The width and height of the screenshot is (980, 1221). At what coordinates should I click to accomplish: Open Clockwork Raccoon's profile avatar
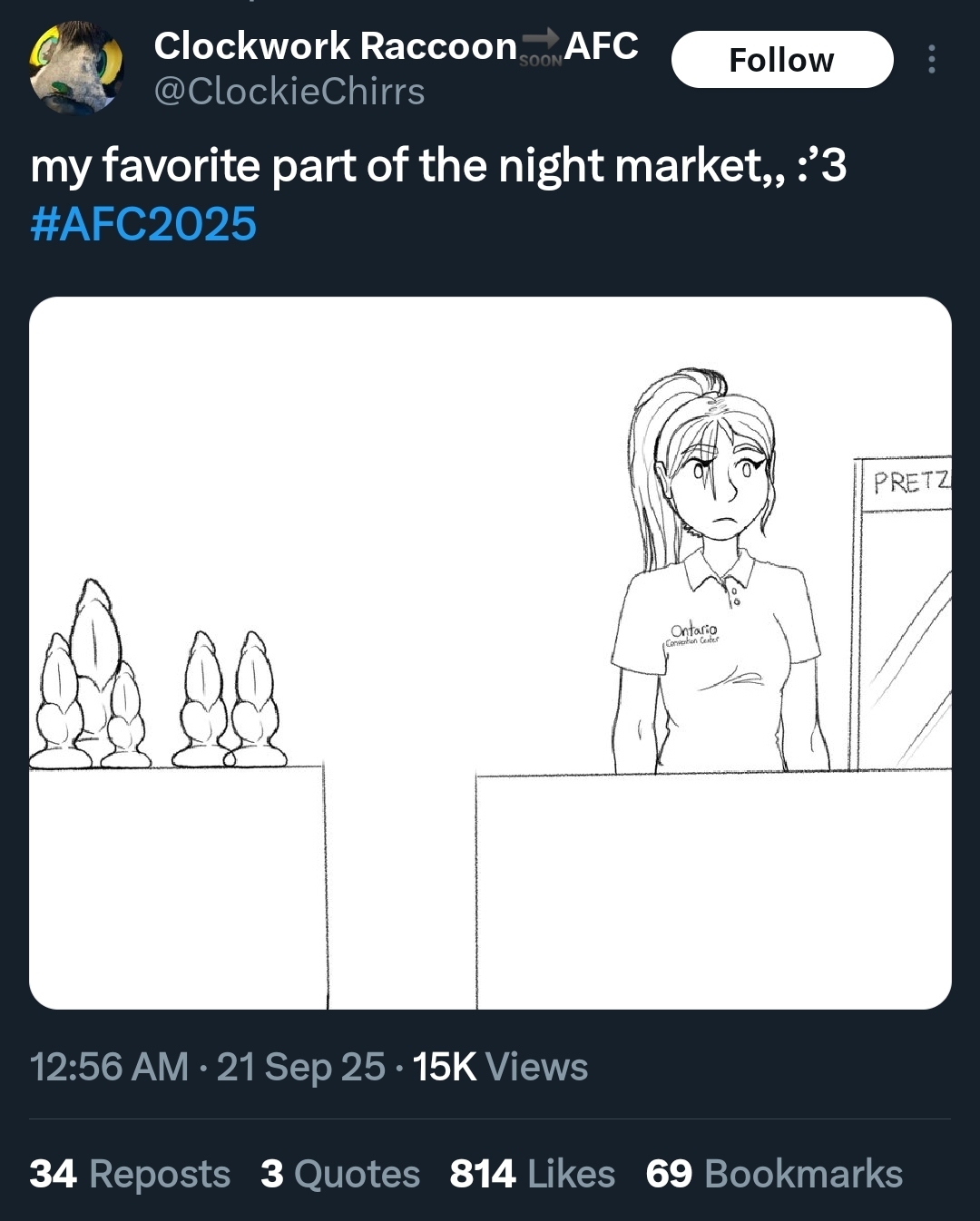76,67
